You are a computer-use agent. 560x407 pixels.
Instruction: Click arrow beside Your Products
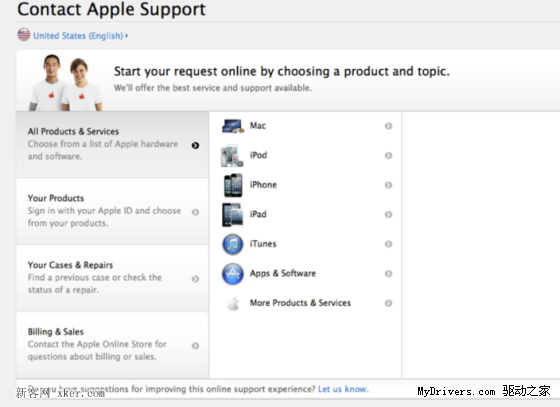[x=195, y=212]
